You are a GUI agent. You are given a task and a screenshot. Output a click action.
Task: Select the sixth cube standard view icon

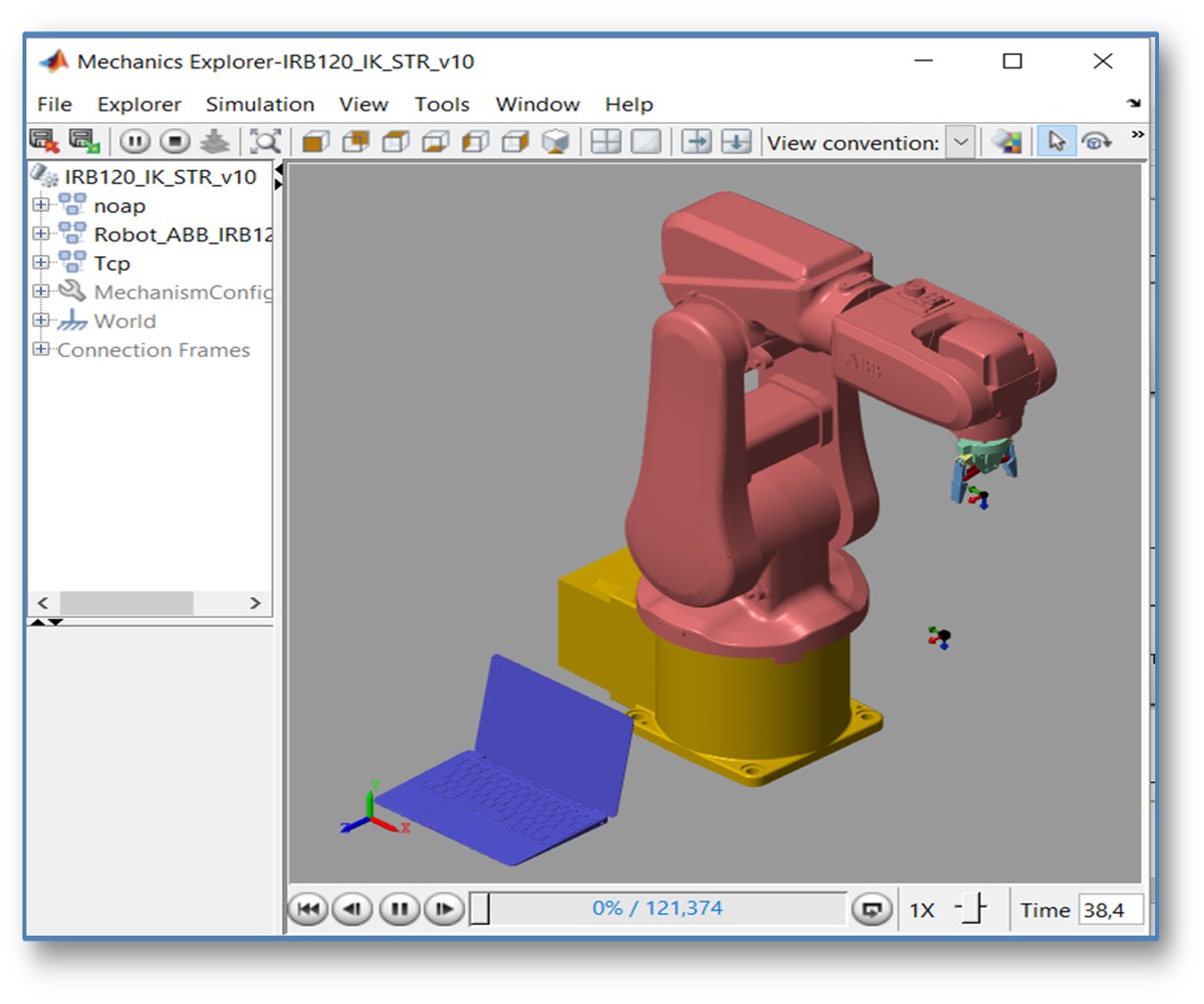pyautogui.click(x=515, y=142)
